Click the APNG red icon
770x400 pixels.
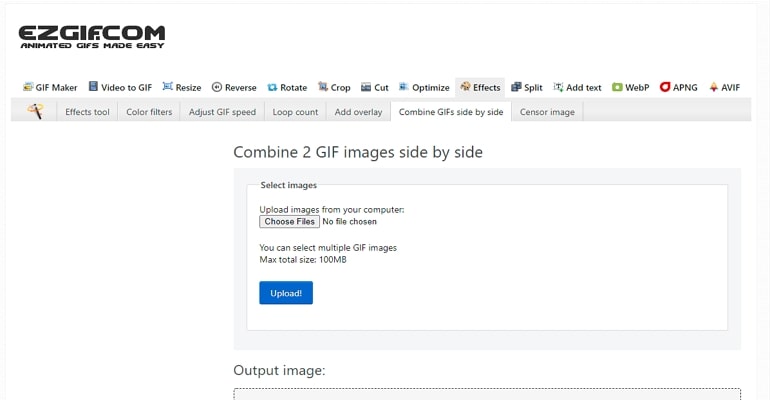tap(665, 87)
